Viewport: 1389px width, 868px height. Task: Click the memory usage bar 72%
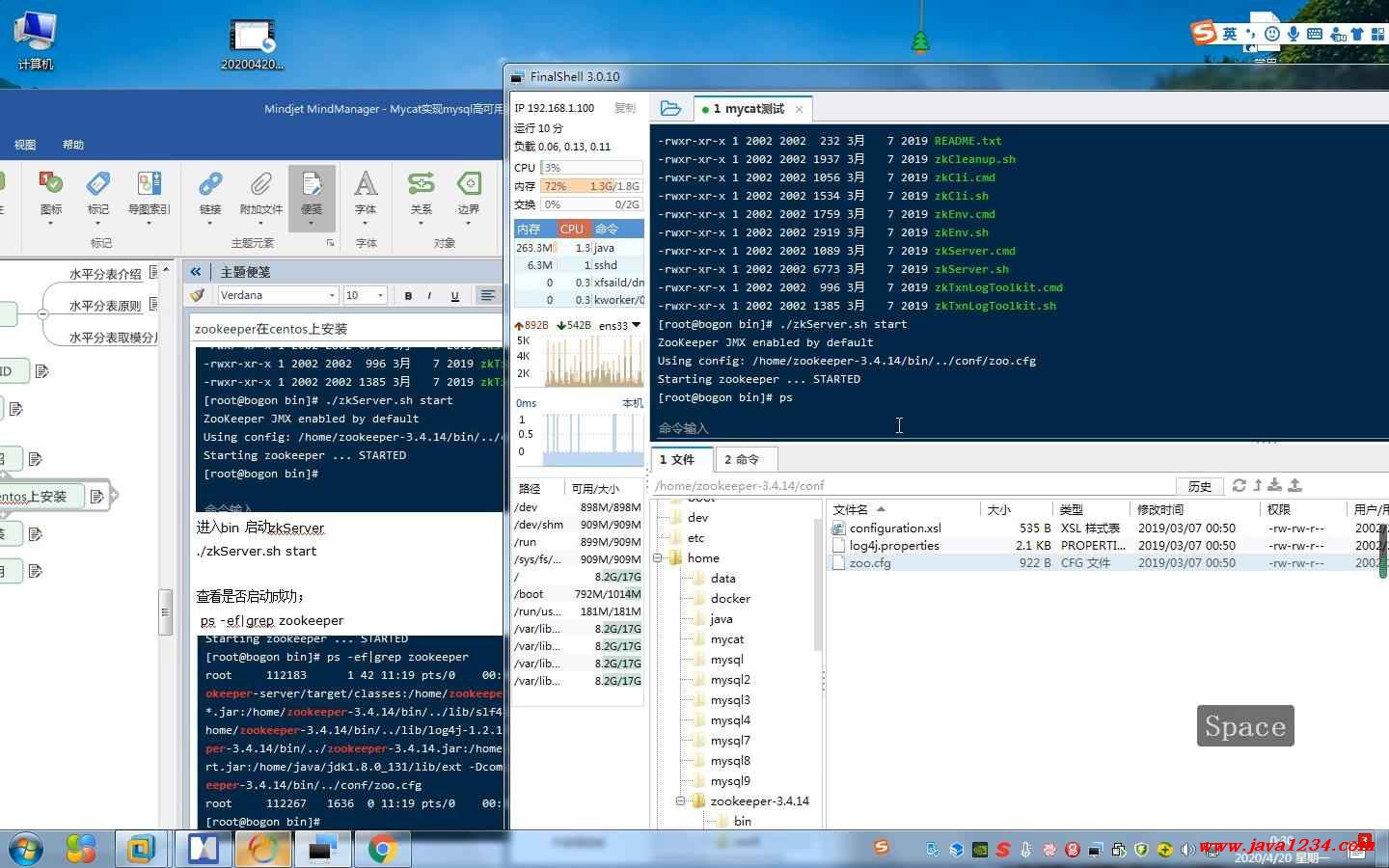[x=591, y=186]
